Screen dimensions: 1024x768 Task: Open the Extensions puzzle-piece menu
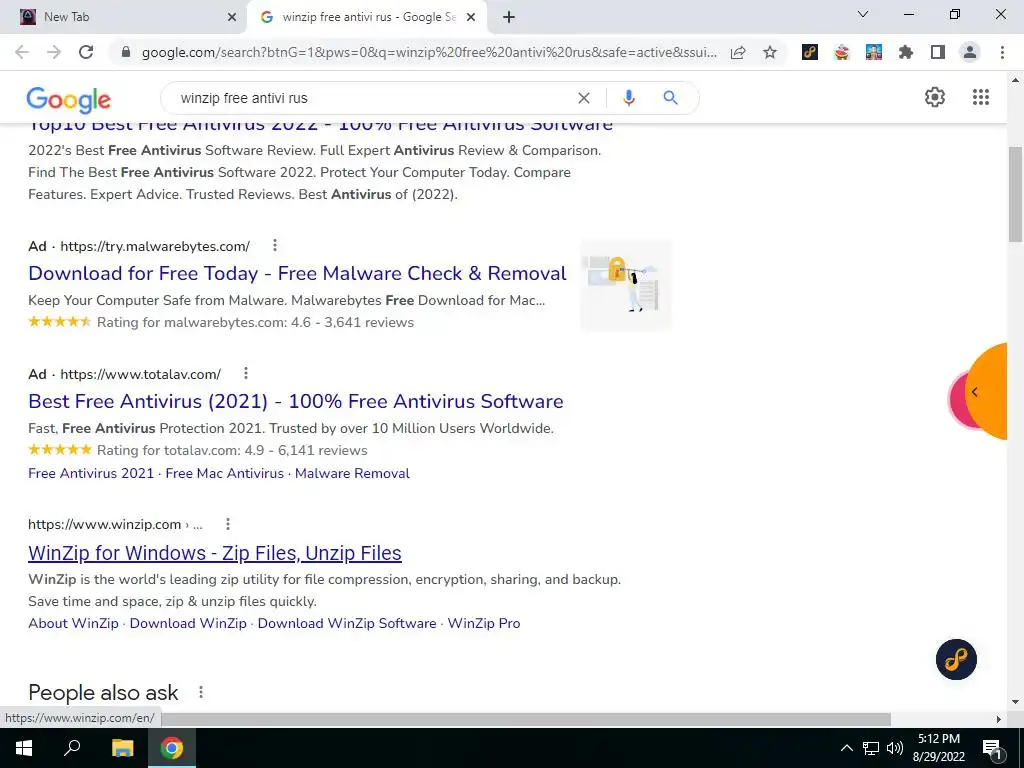906,52
